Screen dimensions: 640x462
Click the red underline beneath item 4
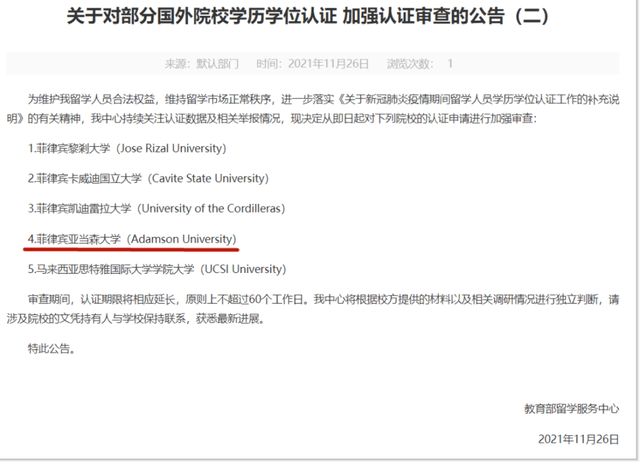coord(131,249)
